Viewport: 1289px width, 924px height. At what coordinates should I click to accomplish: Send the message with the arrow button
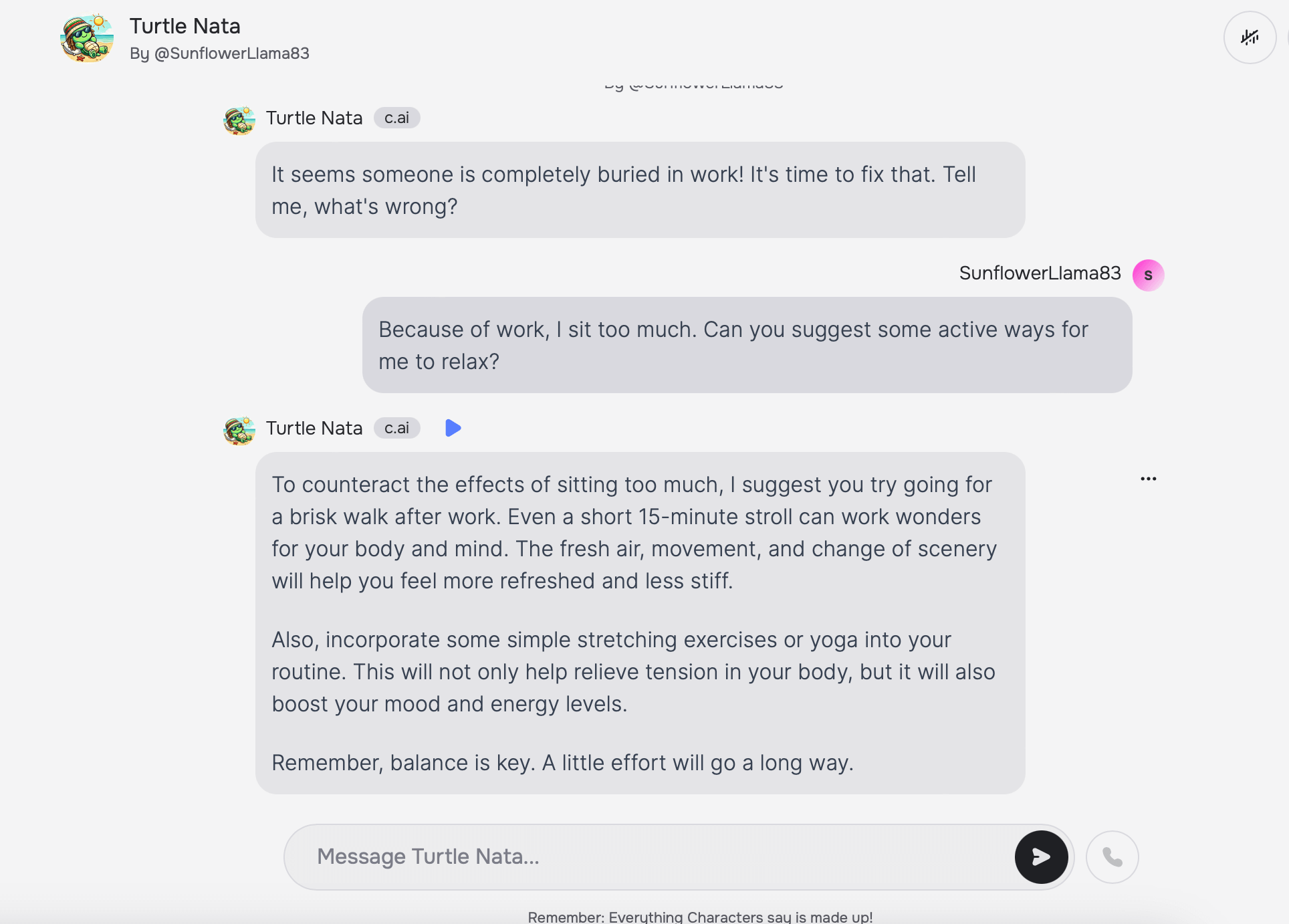point(1041,856)
